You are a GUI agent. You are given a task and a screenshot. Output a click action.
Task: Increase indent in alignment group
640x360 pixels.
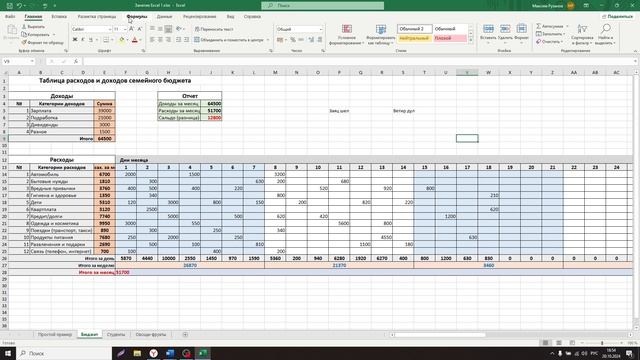187,40
